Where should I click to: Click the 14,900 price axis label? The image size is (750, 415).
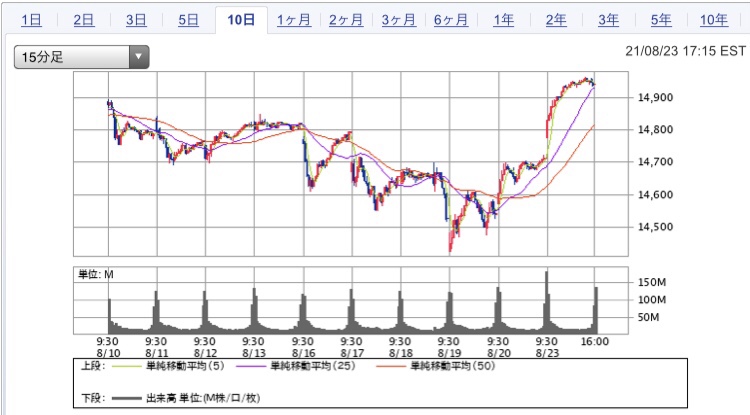coord(655,98)
